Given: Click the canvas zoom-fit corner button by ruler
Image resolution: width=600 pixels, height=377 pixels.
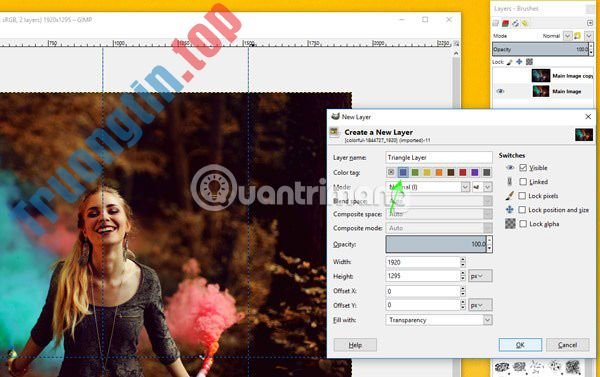Looking at the screenshot, I should tap(456, 44).
